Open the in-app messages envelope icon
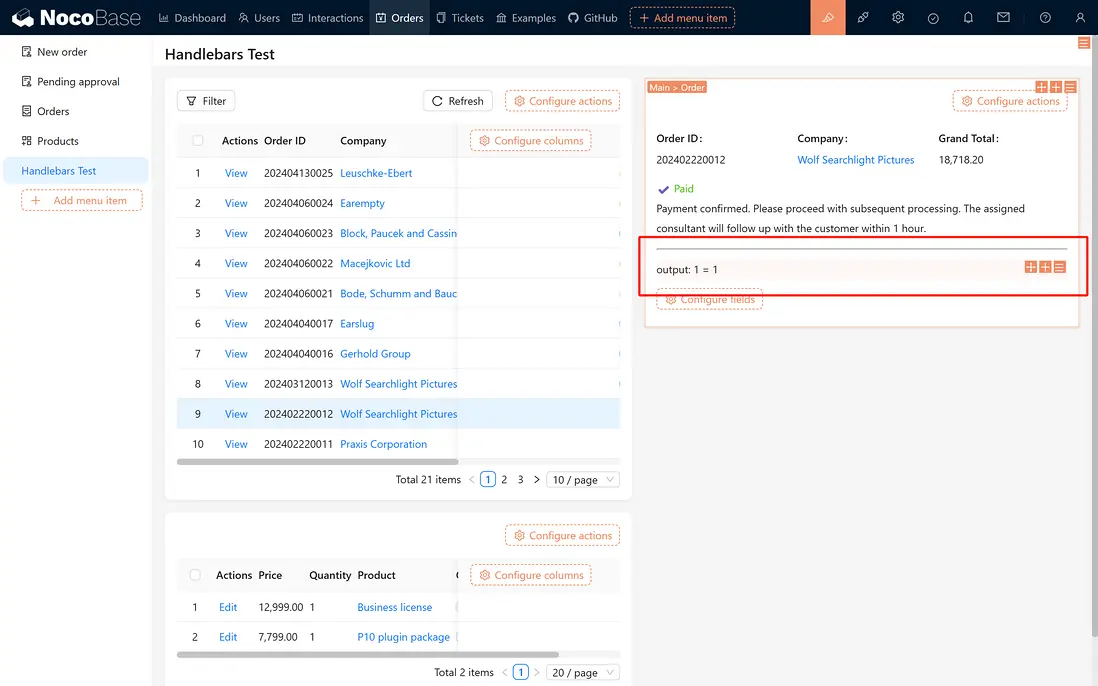This screenshot has width=1098, height=686. 1003,18
